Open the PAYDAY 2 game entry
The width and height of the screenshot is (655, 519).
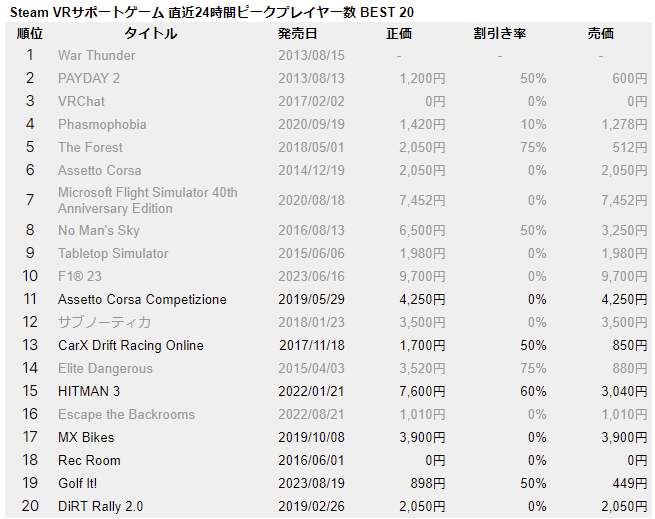(89, 78)
